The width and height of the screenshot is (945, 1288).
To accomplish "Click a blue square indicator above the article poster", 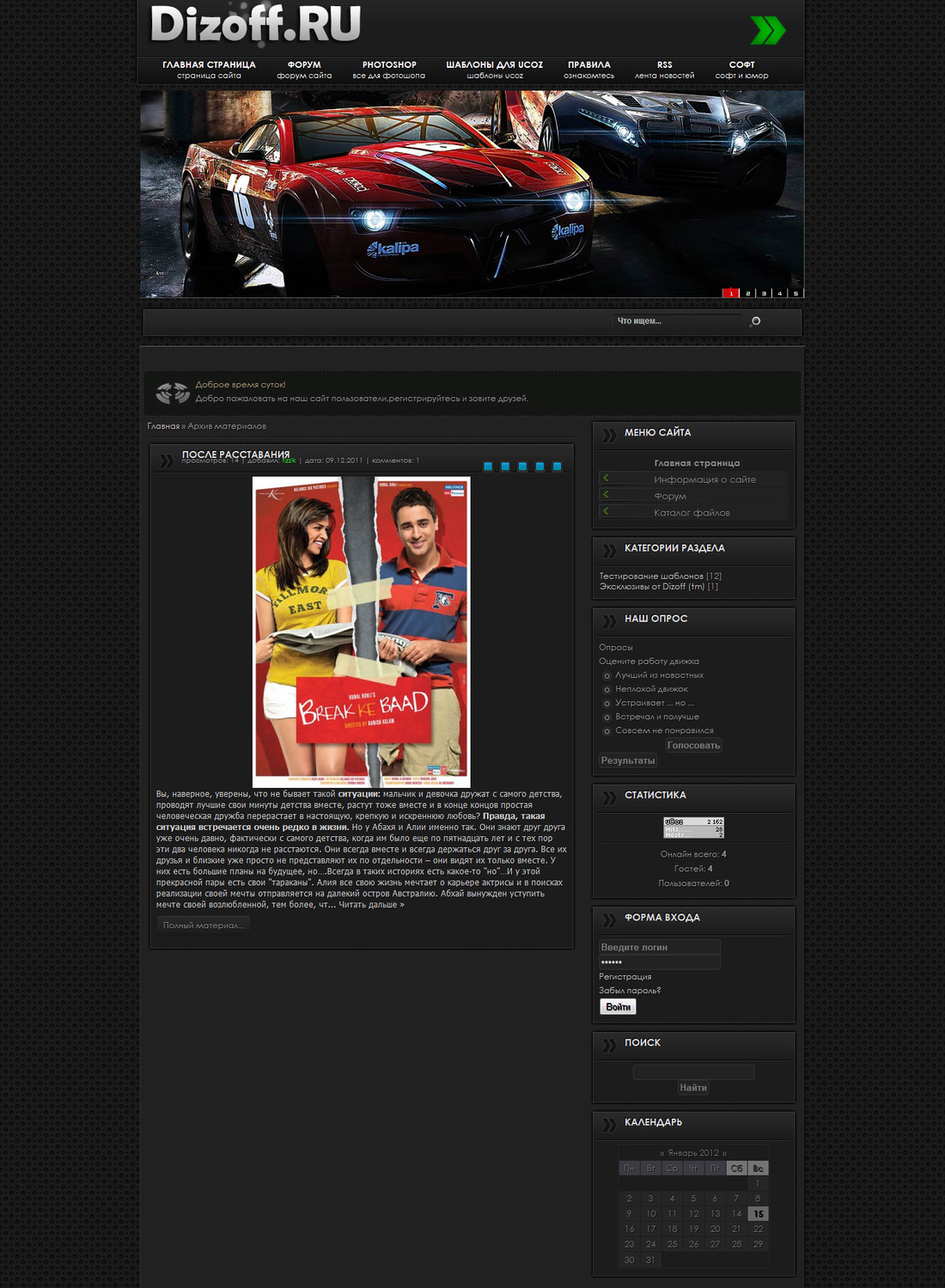I will (488, 467).
